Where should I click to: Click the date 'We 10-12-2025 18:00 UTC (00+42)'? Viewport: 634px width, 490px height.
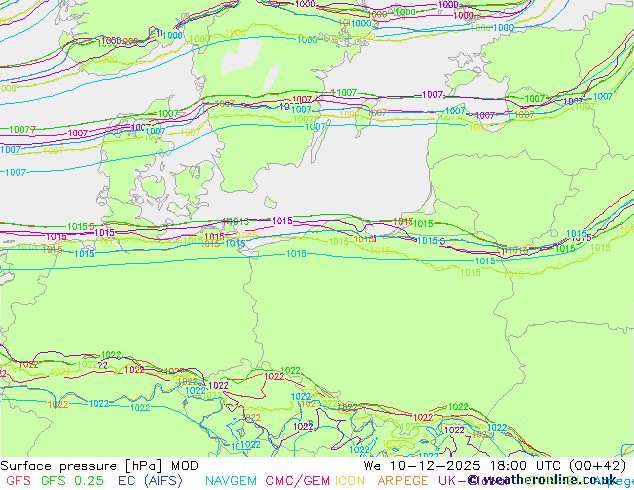point(495,466)
